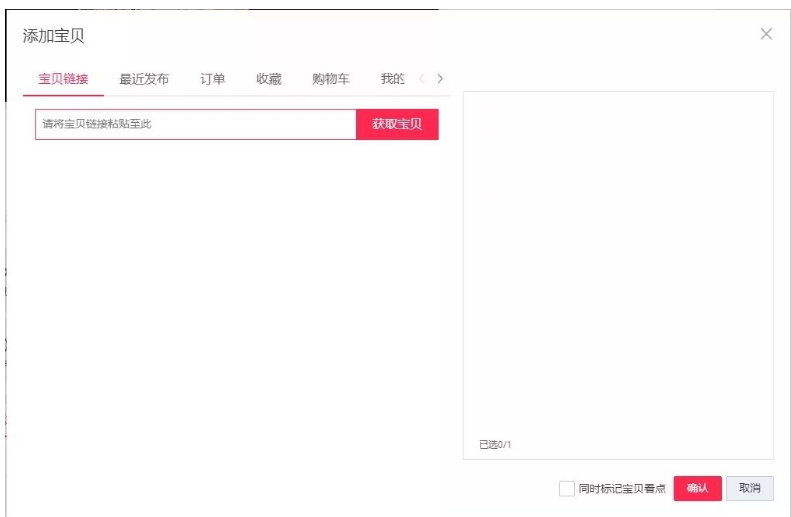Switch to the 宝贝链接 tab
Viewport: 791px width, 517px height.
point(63,79)
